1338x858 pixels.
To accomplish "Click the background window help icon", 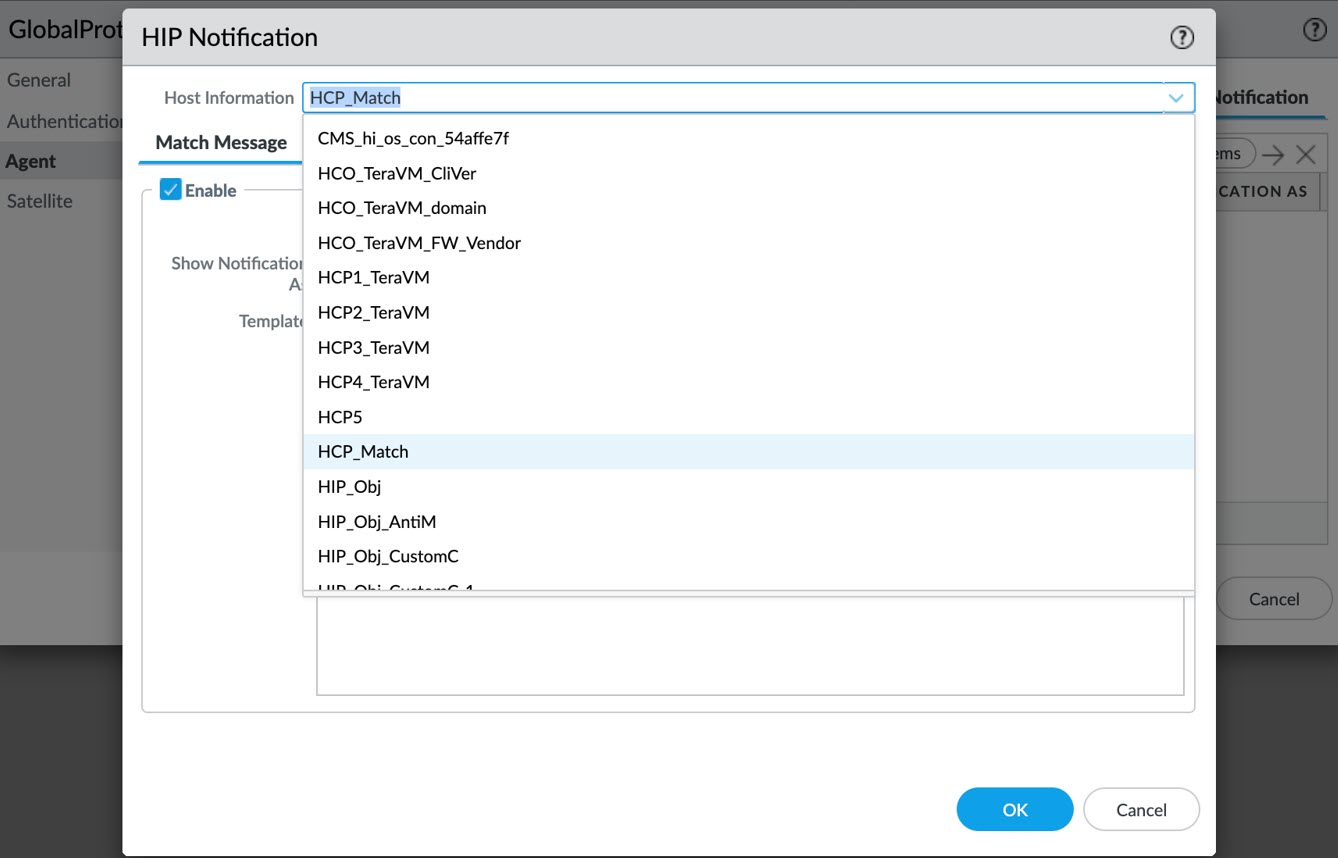I will pos(1314,31).
